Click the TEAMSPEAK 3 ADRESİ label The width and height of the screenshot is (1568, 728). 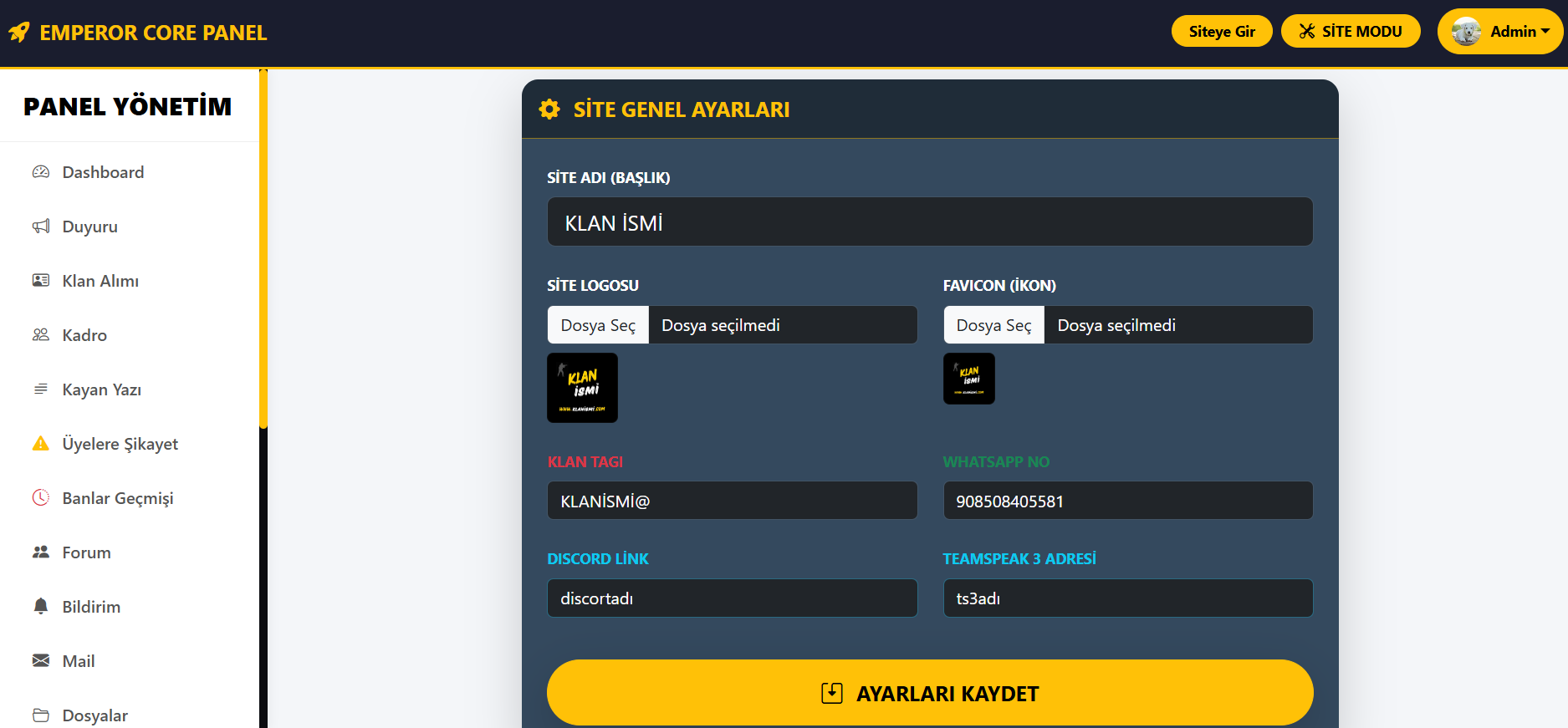tap(1019, 559)
